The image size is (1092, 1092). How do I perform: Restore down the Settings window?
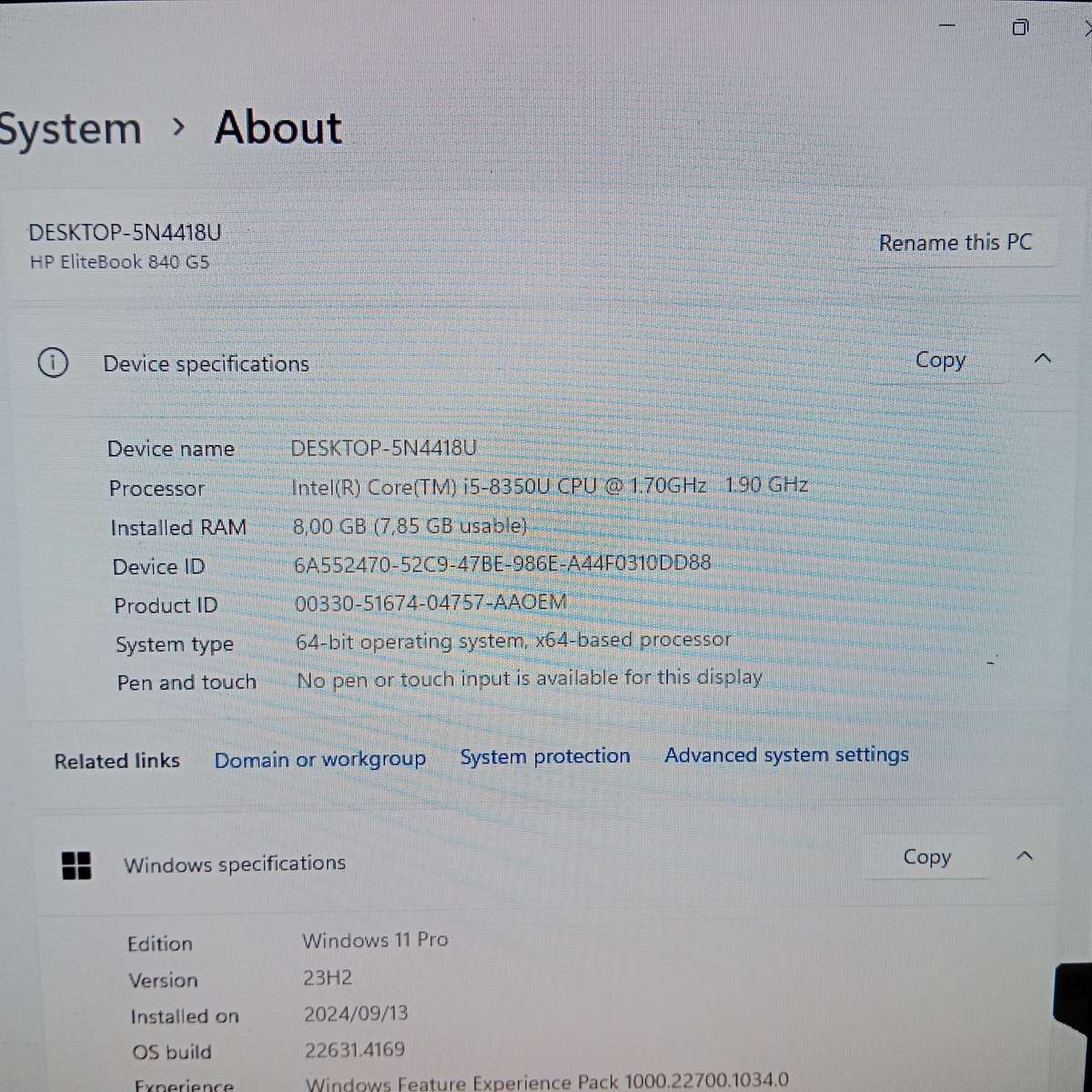(x=1019, y=28)
